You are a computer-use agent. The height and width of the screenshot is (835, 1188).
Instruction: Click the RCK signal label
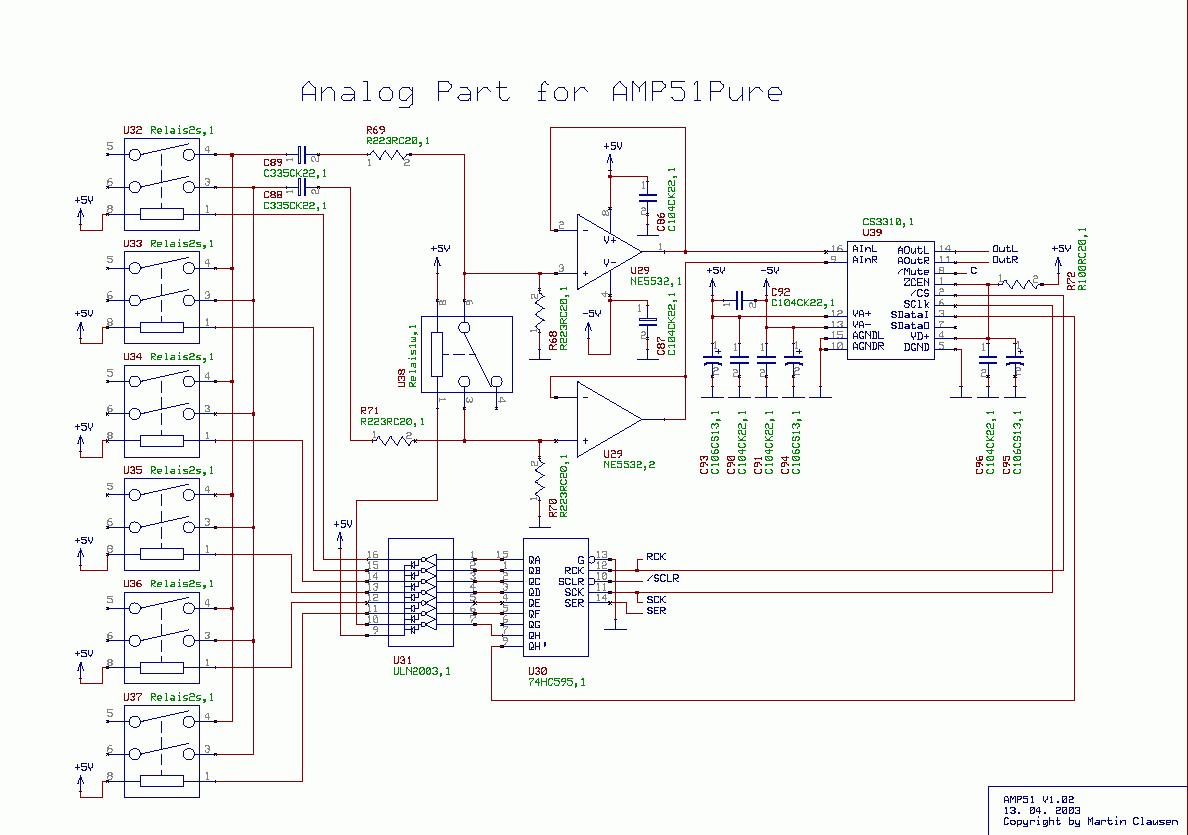[x=656, y=556]
